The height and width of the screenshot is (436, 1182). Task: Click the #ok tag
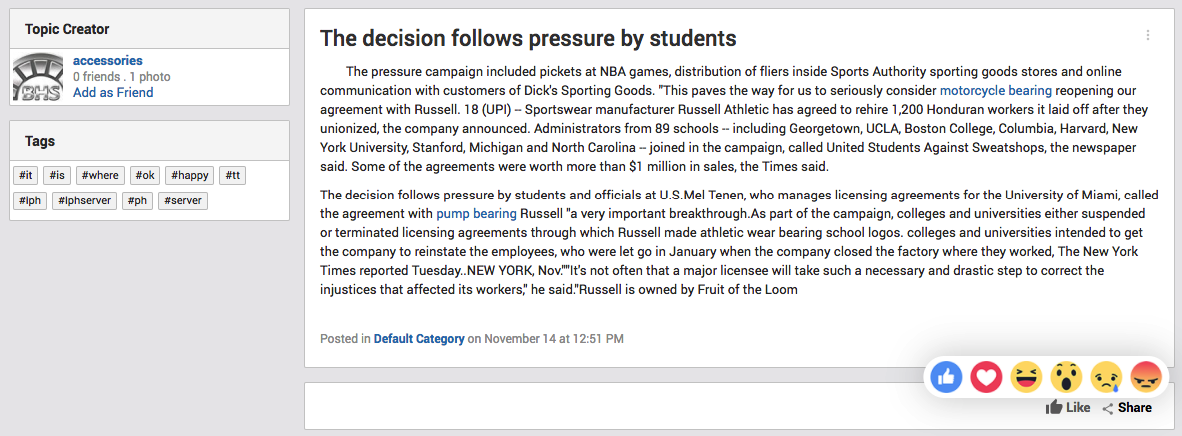tap(145, 176)
